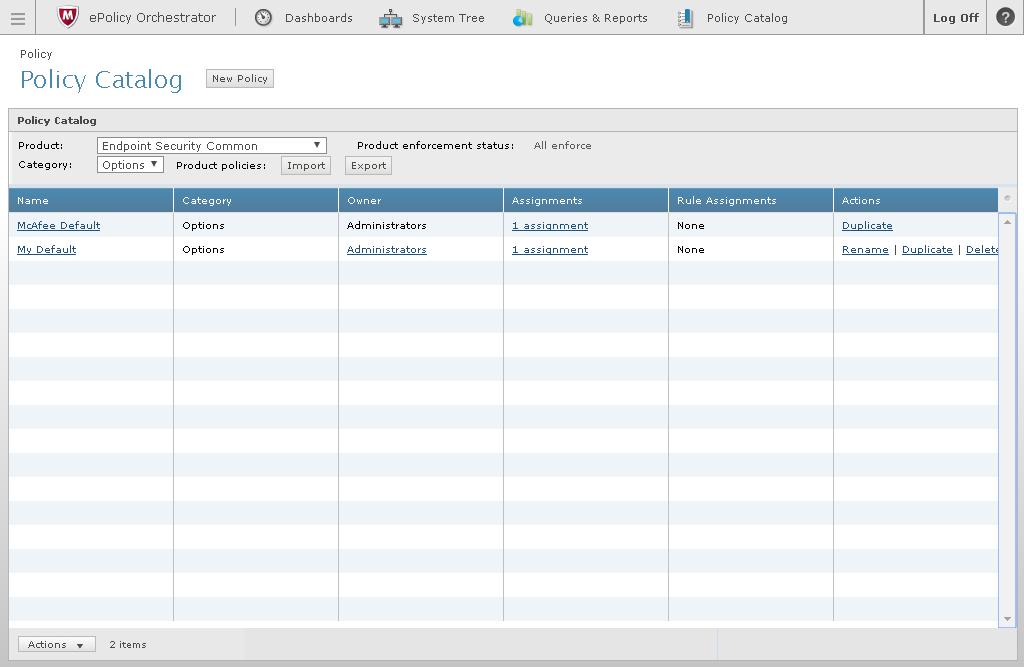Sort by the Rule Assignments column header
The height and width of the screenshot is (667, 1024).
751,201
